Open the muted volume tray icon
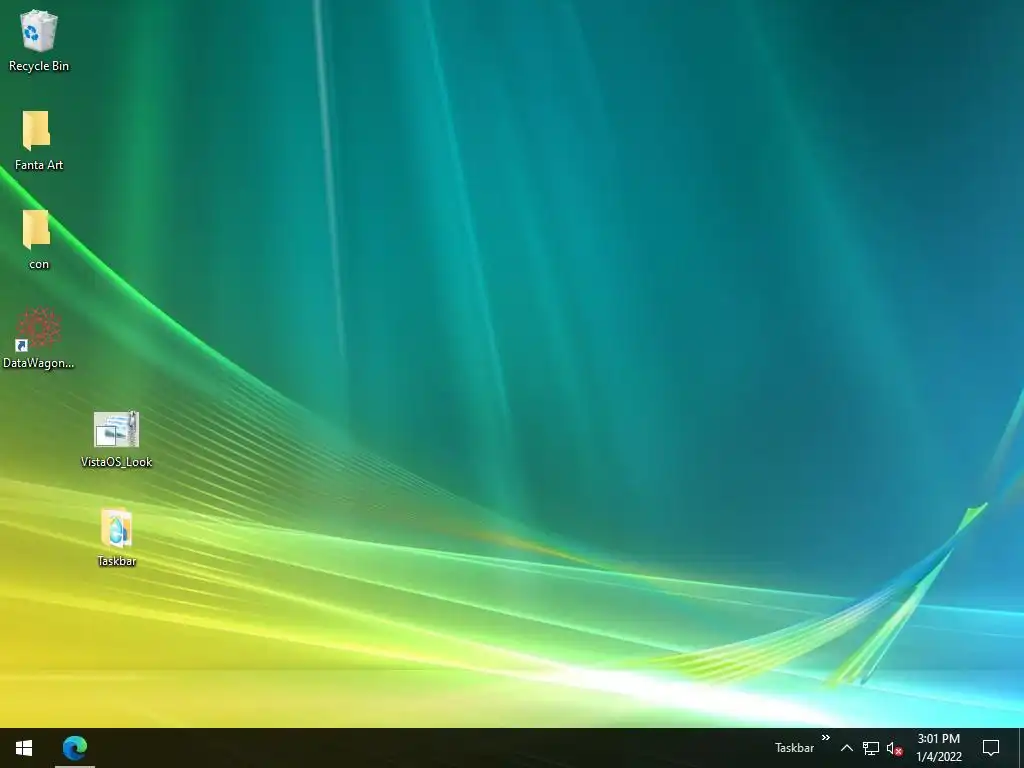 coord(895,749)
